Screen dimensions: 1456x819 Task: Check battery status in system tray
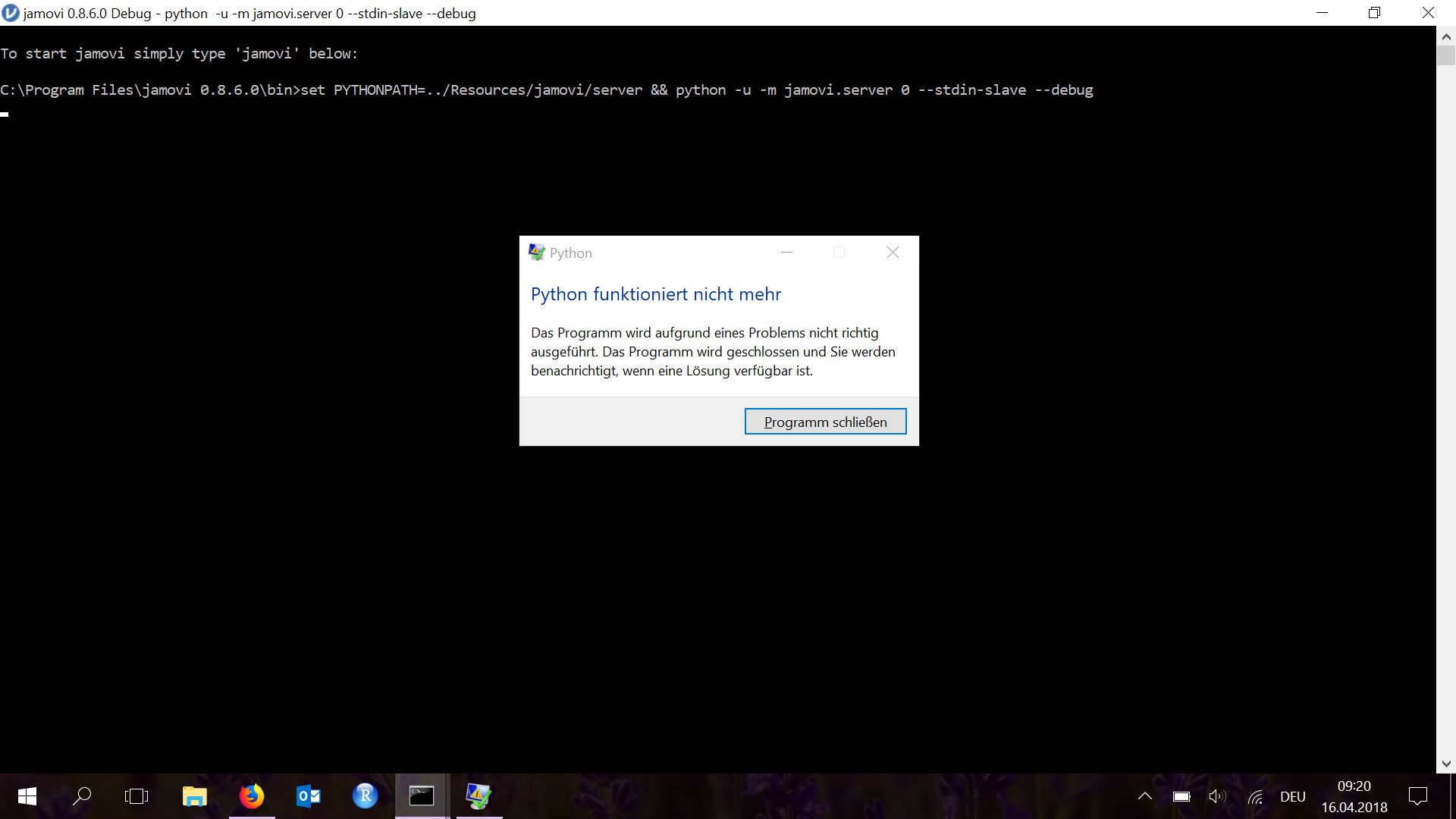(x=1181, y=796)
